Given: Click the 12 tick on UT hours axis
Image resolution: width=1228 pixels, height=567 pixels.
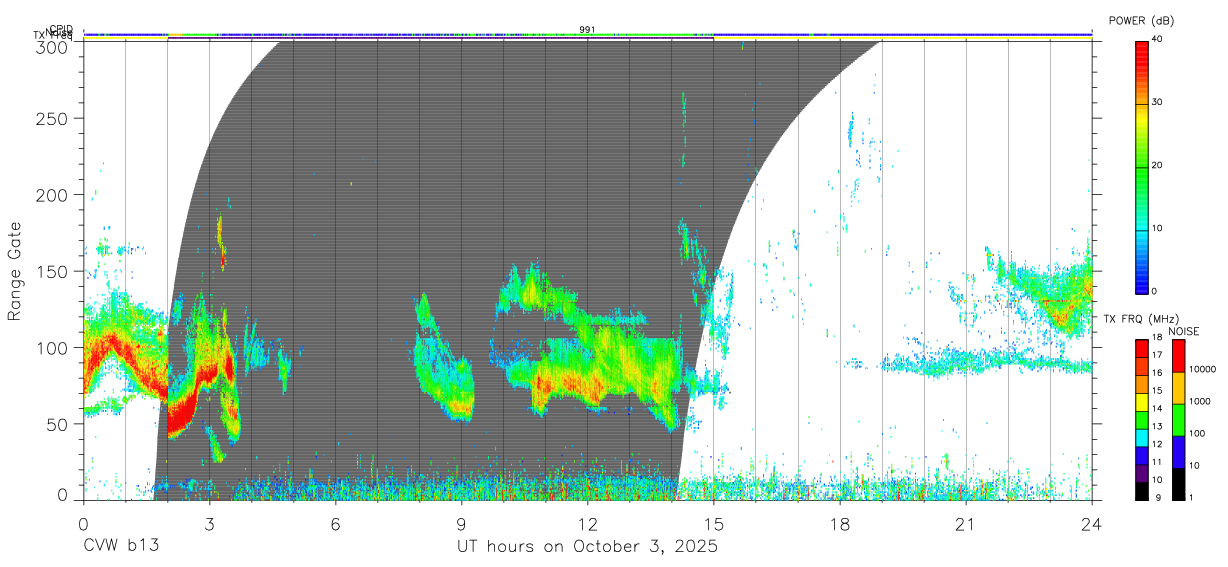Looking at the screenshot, I should [x=587, y=523].
